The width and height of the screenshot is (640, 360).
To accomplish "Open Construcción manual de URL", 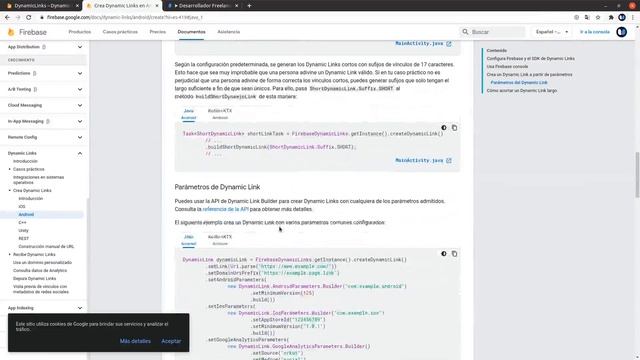I will (x=46, y=247).
